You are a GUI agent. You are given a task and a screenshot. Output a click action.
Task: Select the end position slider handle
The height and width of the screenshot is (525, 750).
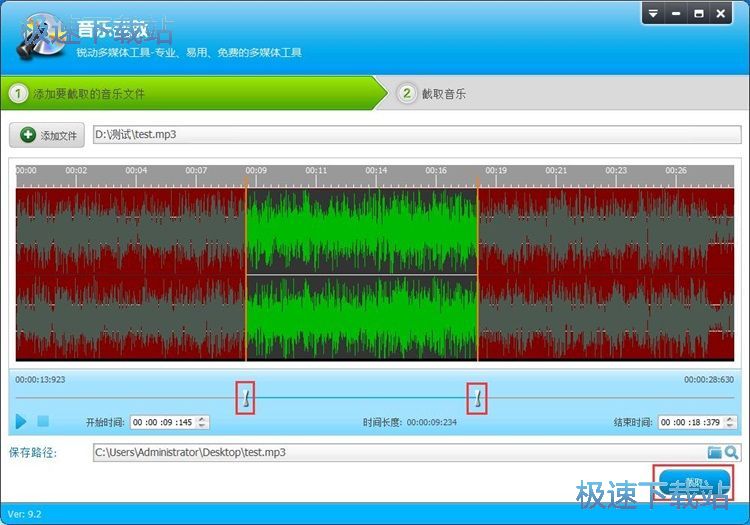pos(478,398)
